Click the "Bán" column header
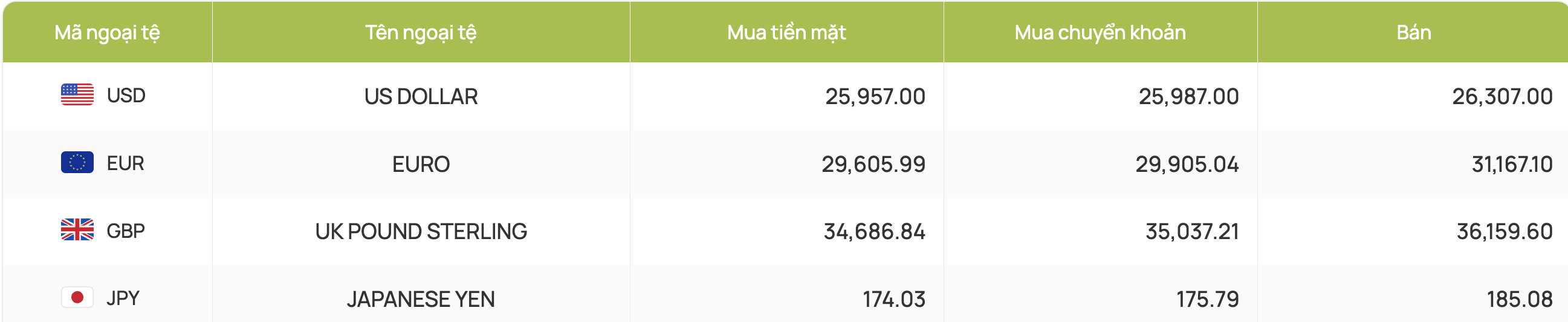The height and width of the screenshot is (322, 1568). (x=1413, y=32)
